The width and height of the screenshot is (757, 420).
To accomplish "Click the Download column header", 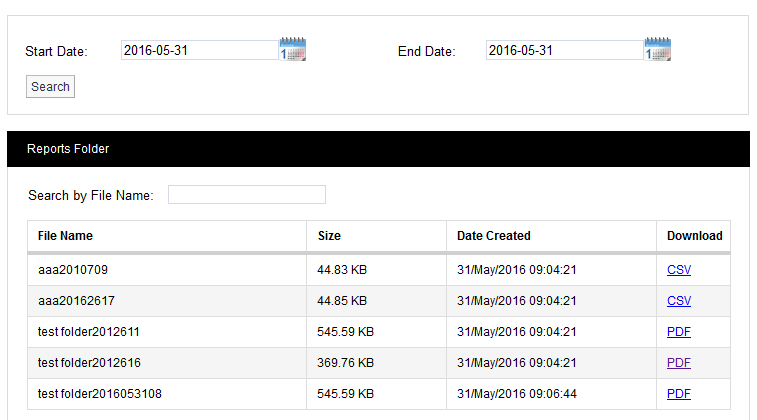I will [694, 236].
